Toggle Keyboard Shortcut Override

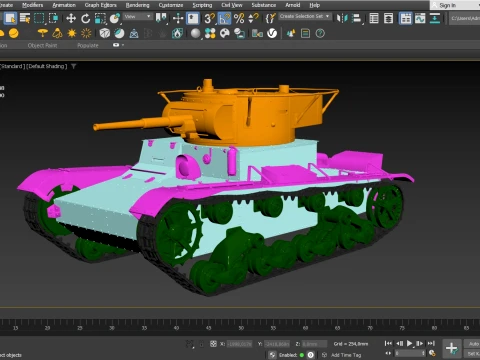[x=193, y=18]
